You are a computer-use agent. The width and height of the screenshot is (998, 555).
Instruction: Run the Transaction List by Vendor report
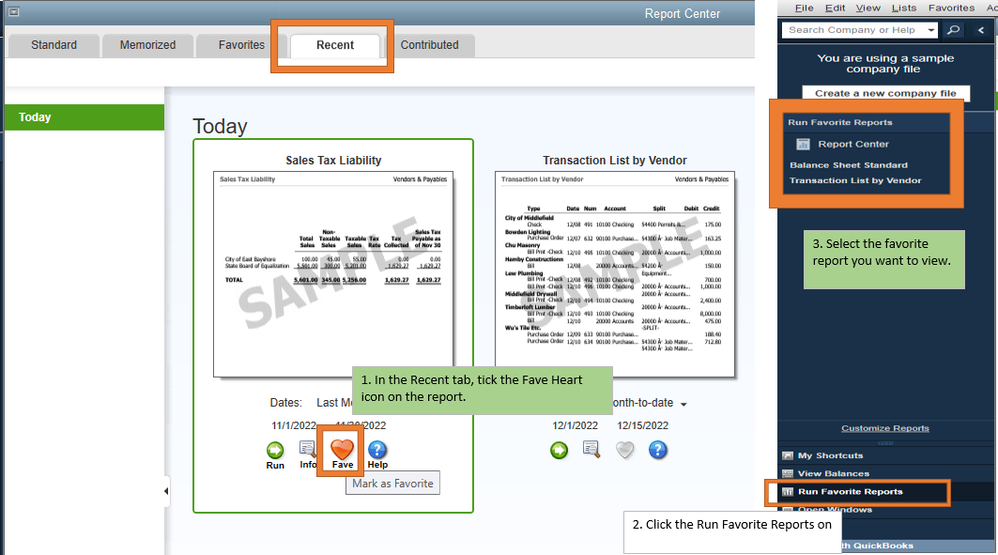point(559,451)
